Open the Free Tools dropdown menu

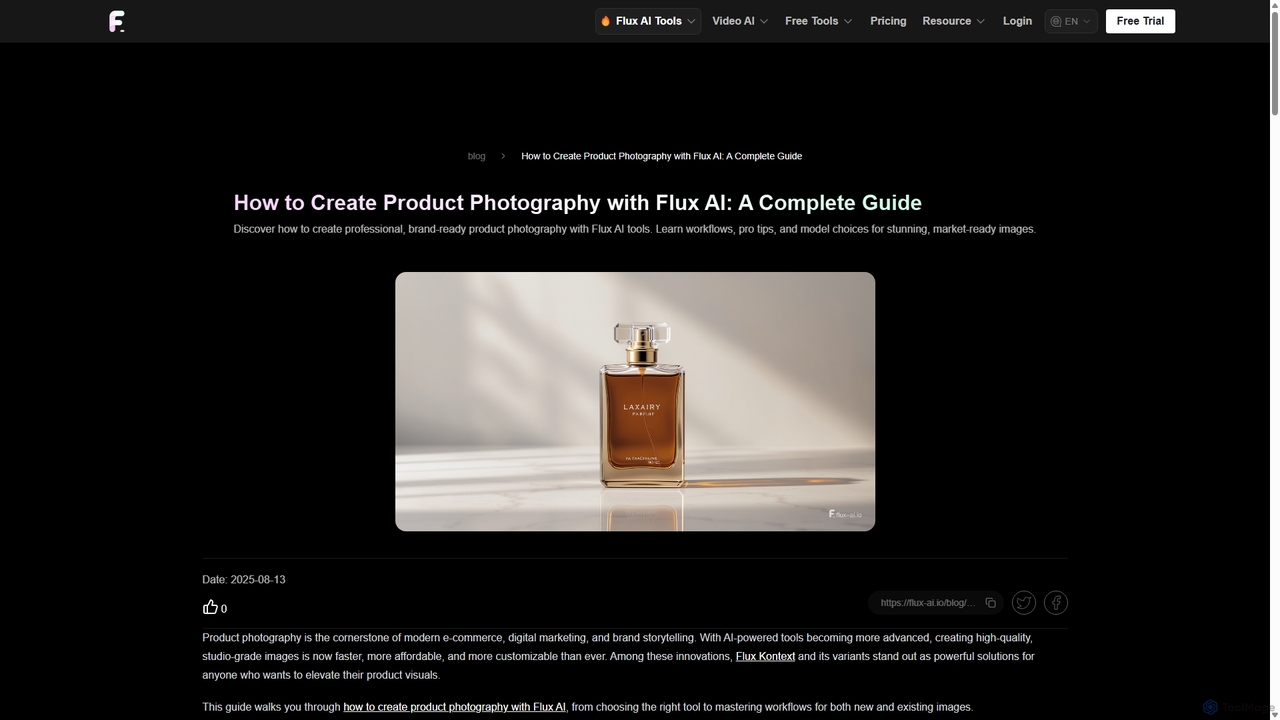[818, 21]
